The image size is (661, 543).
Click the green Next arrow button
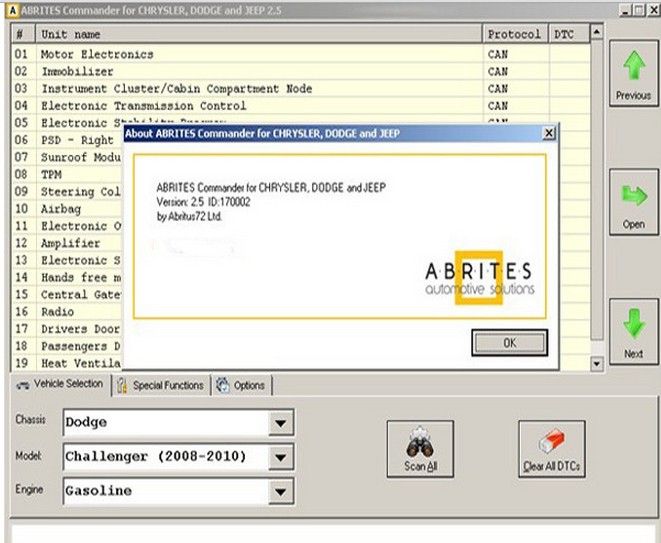[634, 332]
